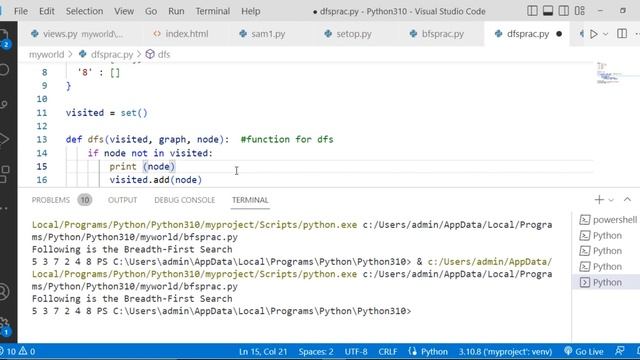The width and height of the screenshot is (640, 360).
Task: Click 'def dfs(visited, graph, node):' line
Action: [147, 140]
